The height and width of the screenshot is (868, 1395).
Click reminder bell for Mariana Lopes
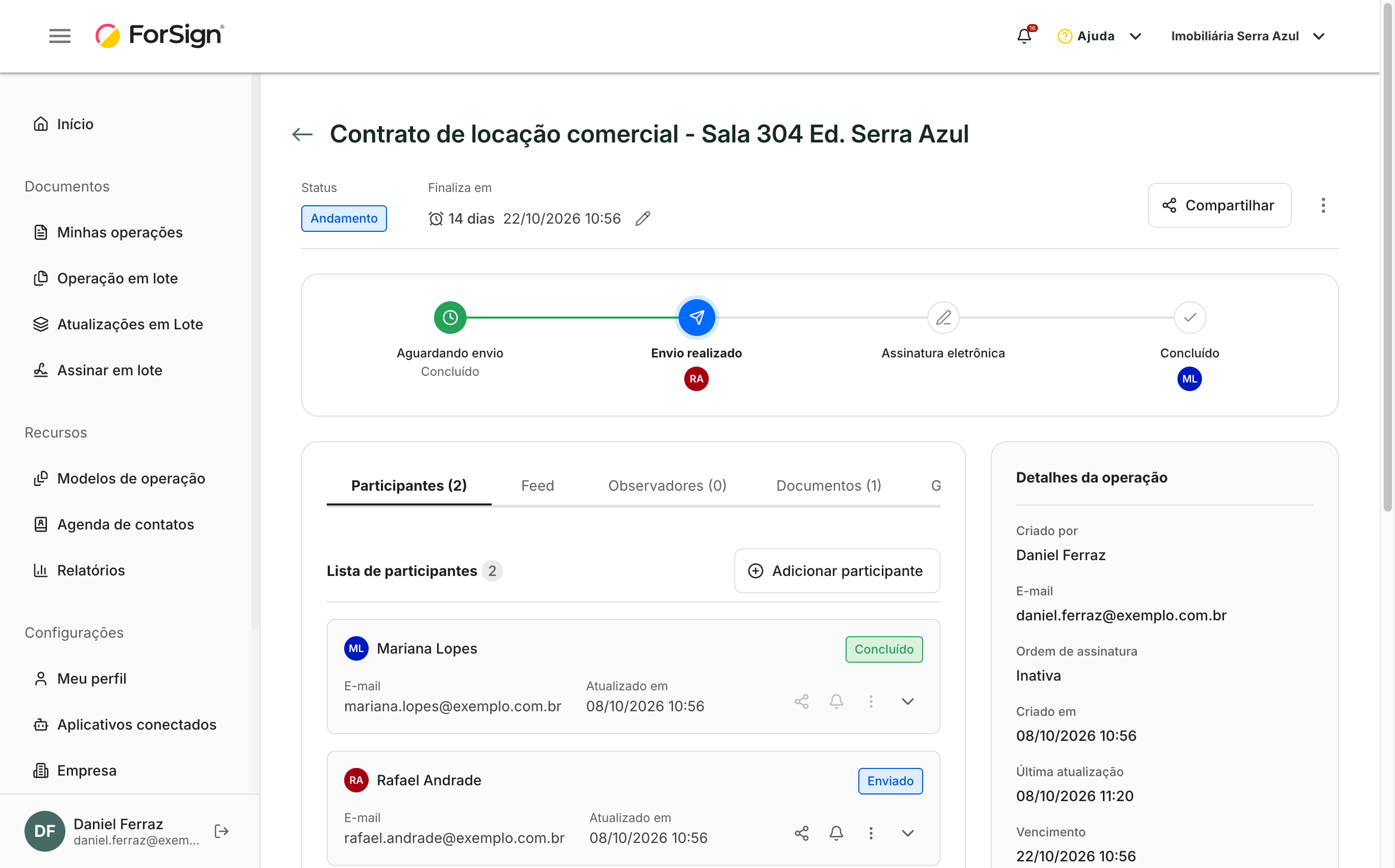(836, 702)
